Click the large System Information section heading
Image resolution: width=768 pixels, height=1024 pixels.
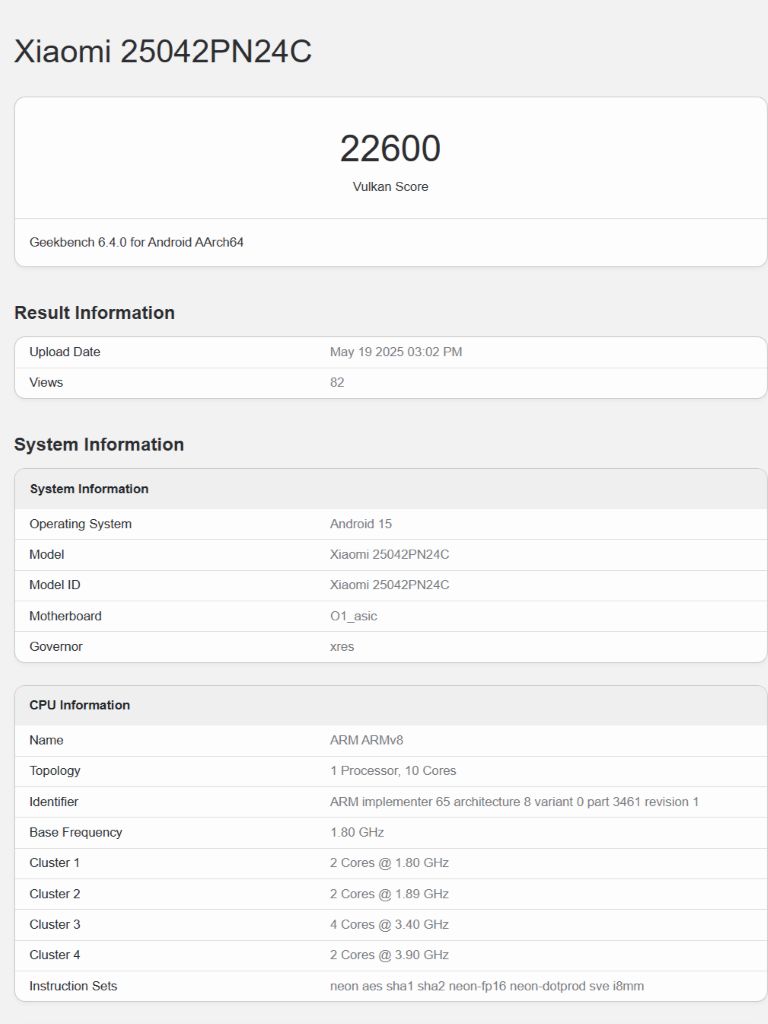click(99, 445)
